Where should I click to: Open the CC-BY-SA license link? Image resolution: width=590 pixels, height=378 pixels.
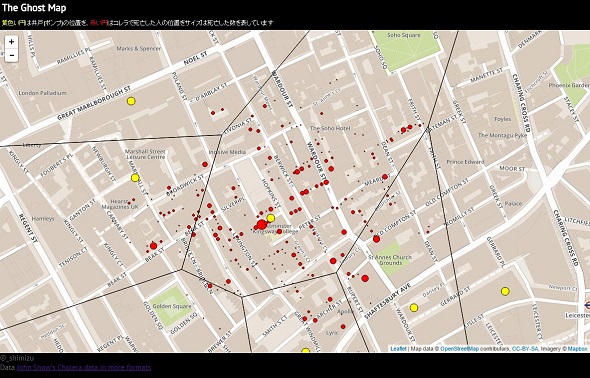pos(525,349)
